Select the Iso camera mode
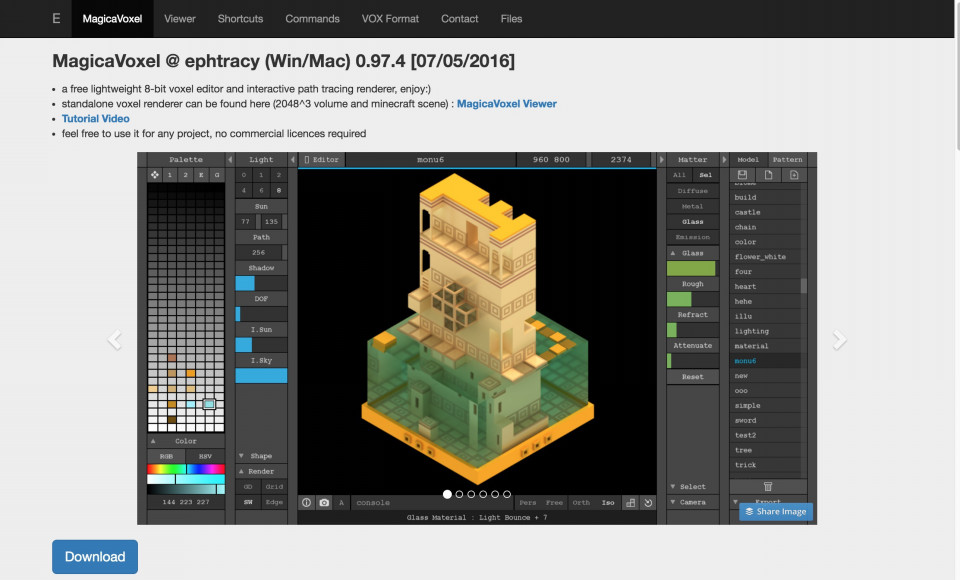Screen dimensions: 960x580 click(x=608, y=502)
